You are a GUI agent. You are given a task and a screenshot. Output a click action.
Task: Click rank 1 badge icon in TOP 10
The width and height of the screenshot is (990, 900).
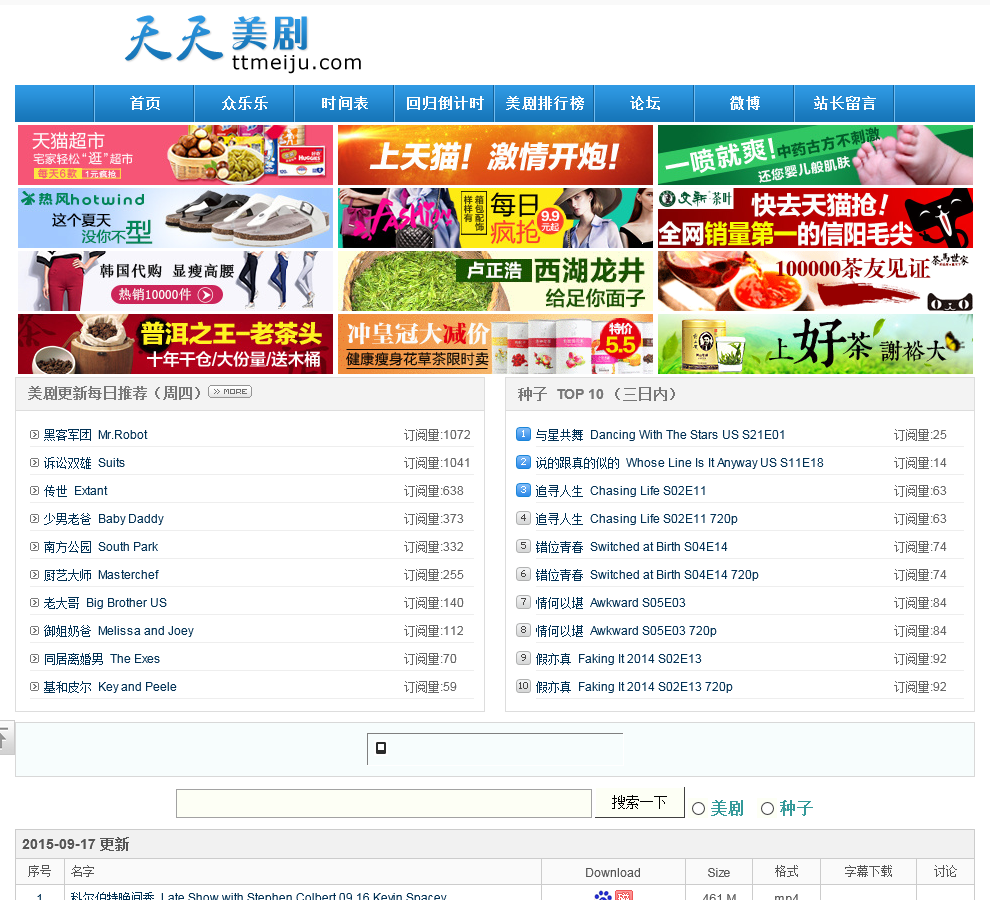point(523,434)
